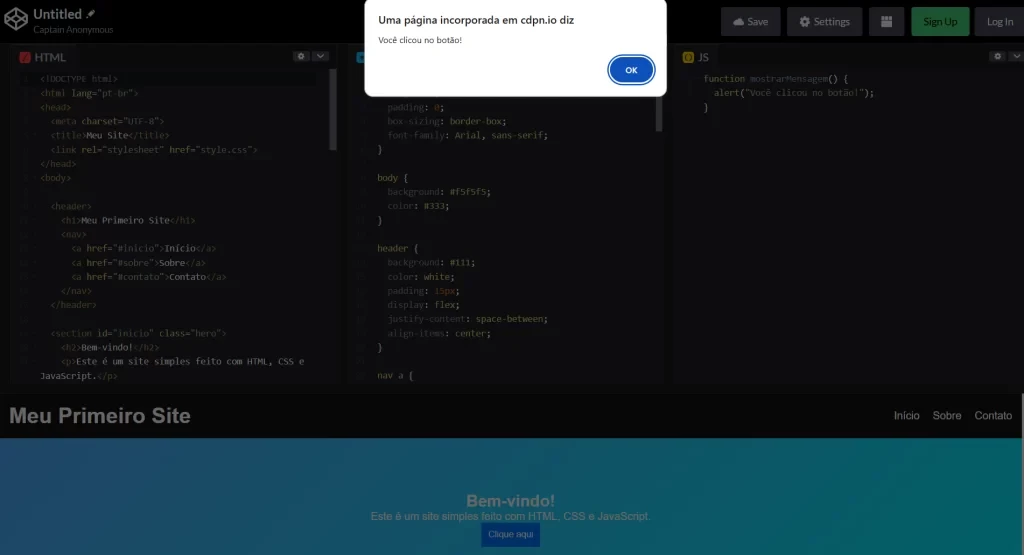Open HTML panel settings gear
This screenshot has height=555, width=1024.
301,56
